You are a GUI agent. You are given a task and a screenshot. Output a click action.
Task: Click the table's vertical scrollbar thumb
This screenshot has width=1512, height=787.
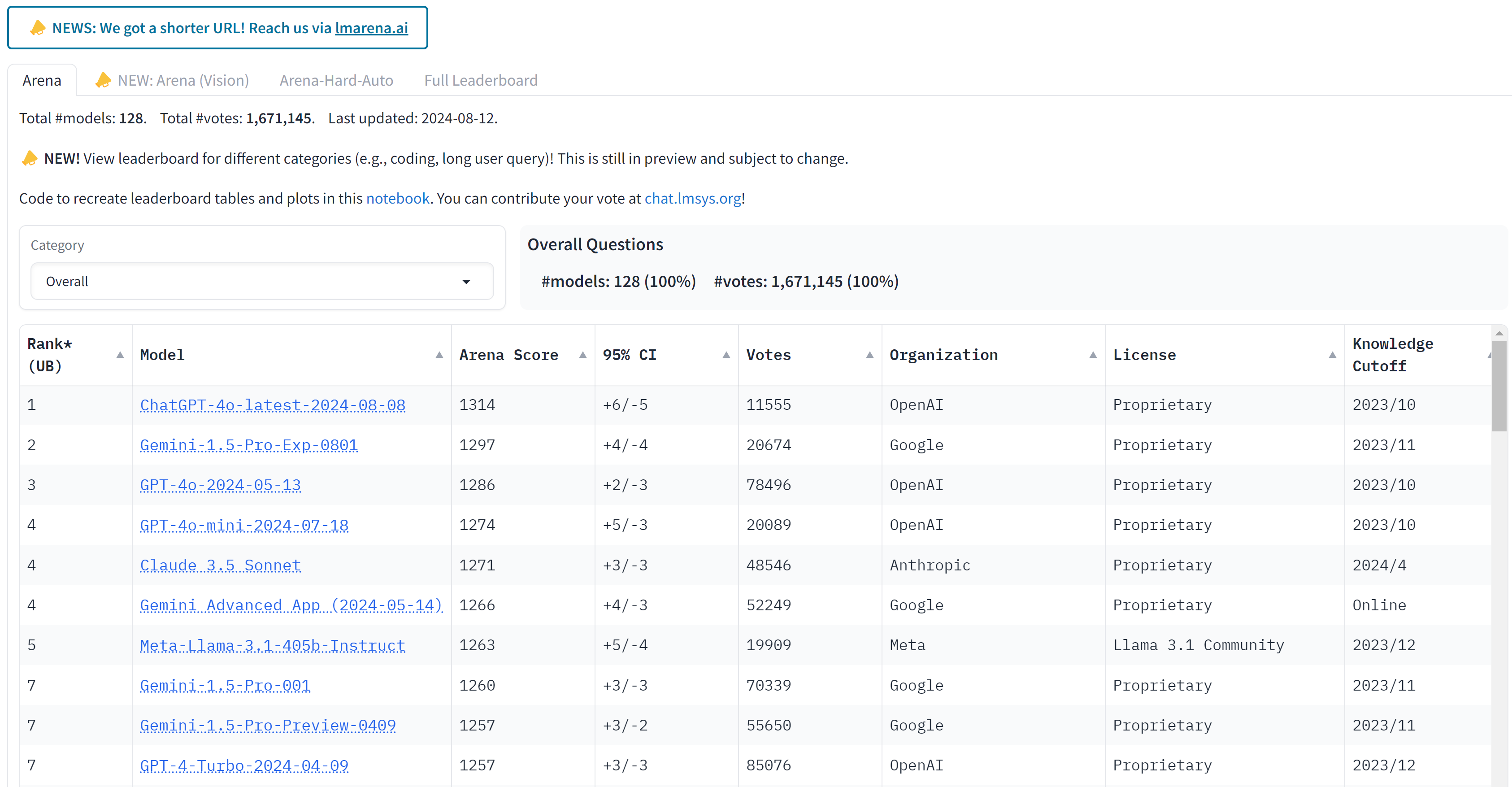pos(1499,386)
